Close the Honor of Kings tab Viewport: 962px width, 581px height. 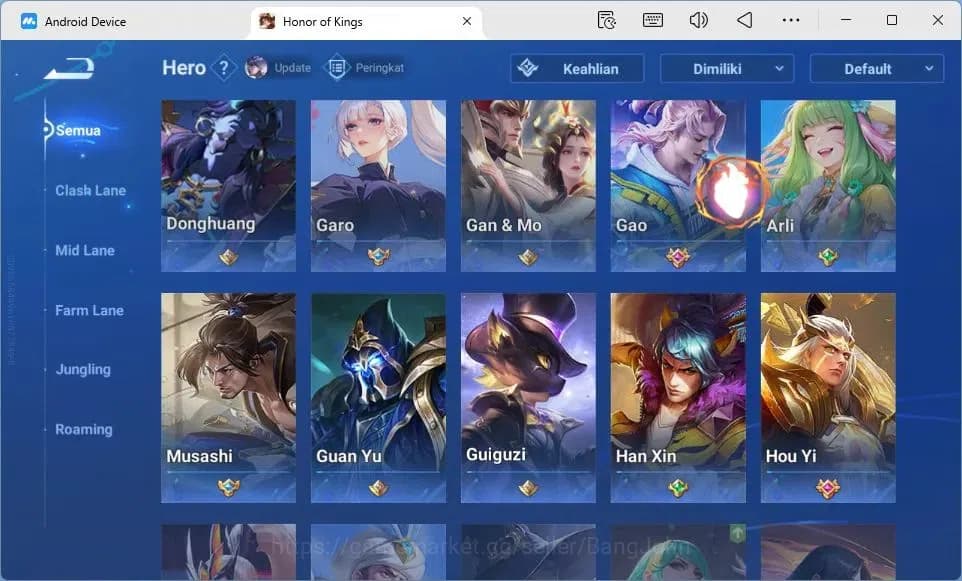coord(467,21)
